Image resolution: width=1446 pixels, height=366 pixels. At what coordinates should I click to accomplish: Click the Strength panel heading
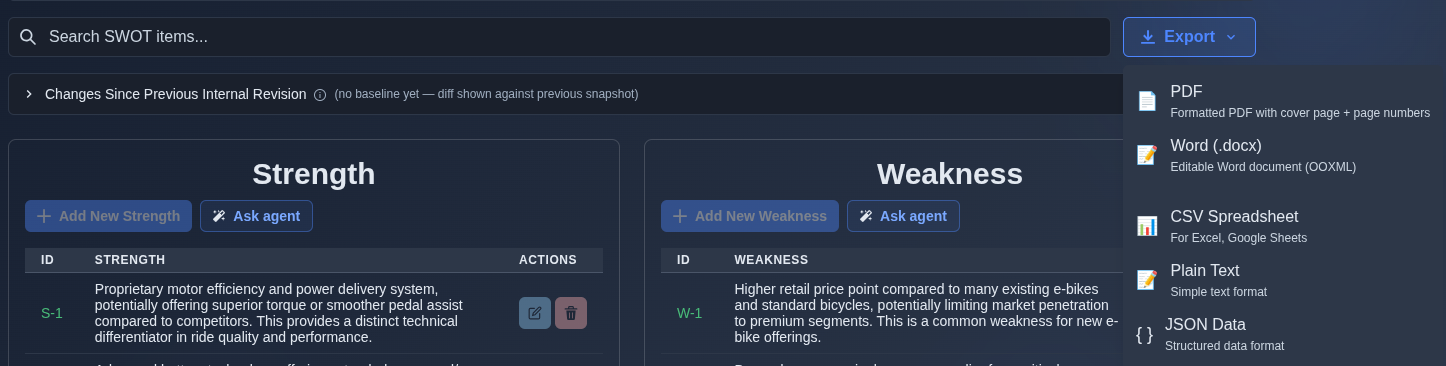[x=314, y=174]
